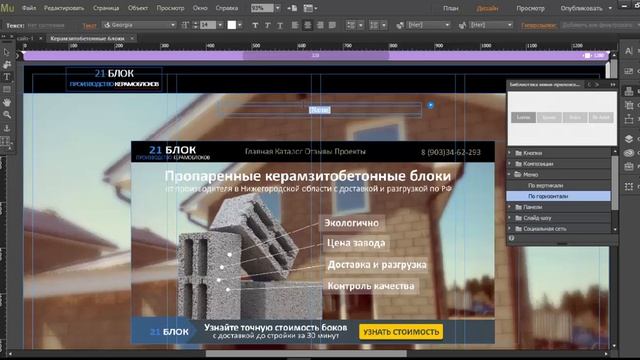Align text center

click(x=308, y=25)
